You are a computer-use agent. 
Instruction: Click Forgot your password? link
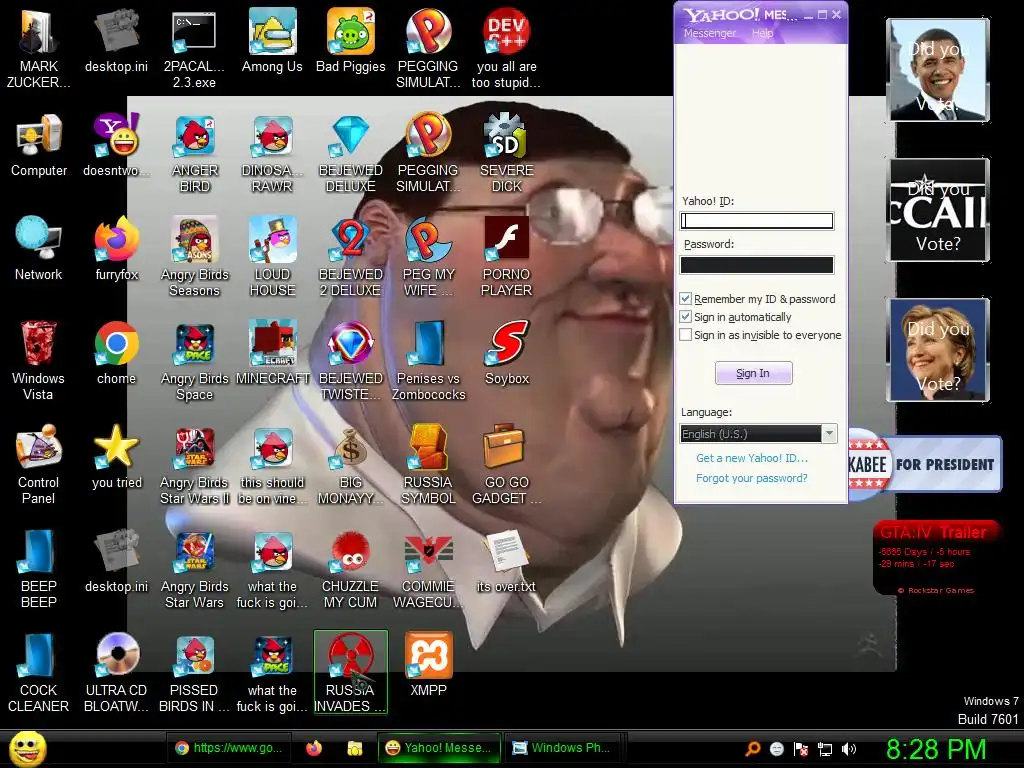(x=752, y=478)
